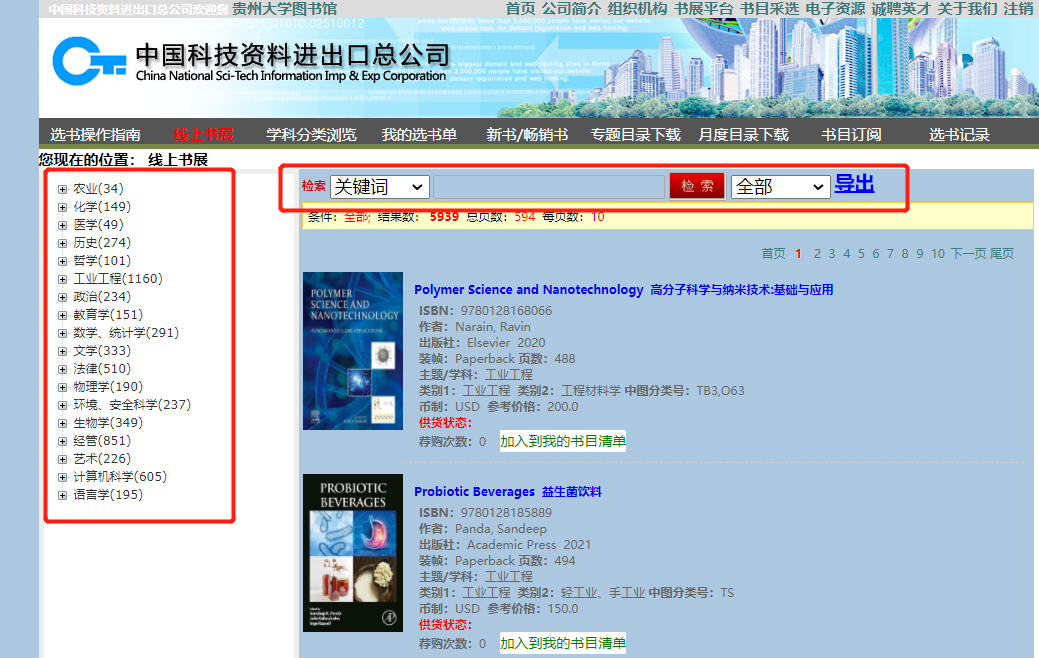This screenshot has height=658, width=1039.
Task: Open the 全部 filter dropdown
Action: [x=780, y=187]
